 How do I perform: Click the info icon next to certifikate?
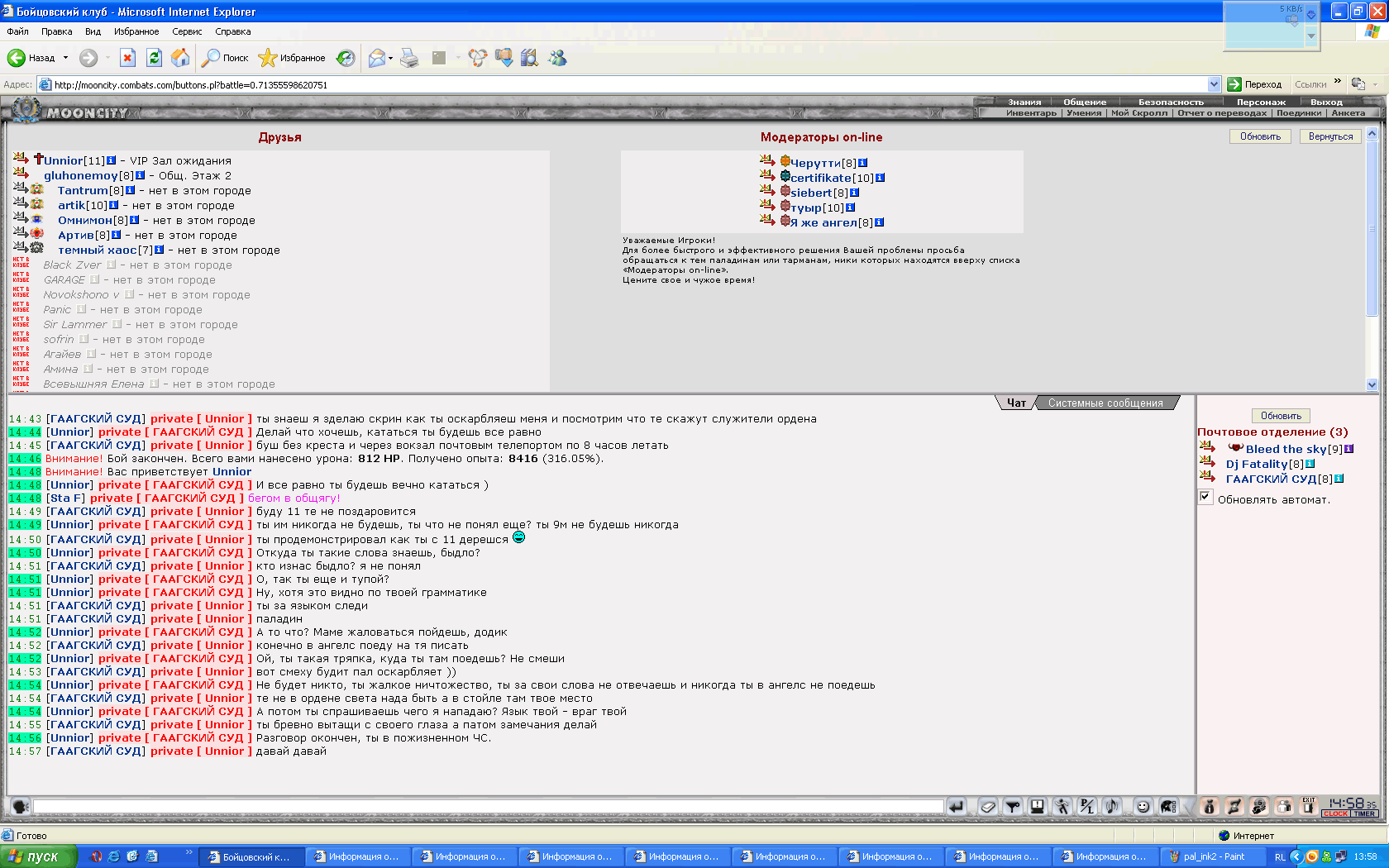click(x=881, y=178)
